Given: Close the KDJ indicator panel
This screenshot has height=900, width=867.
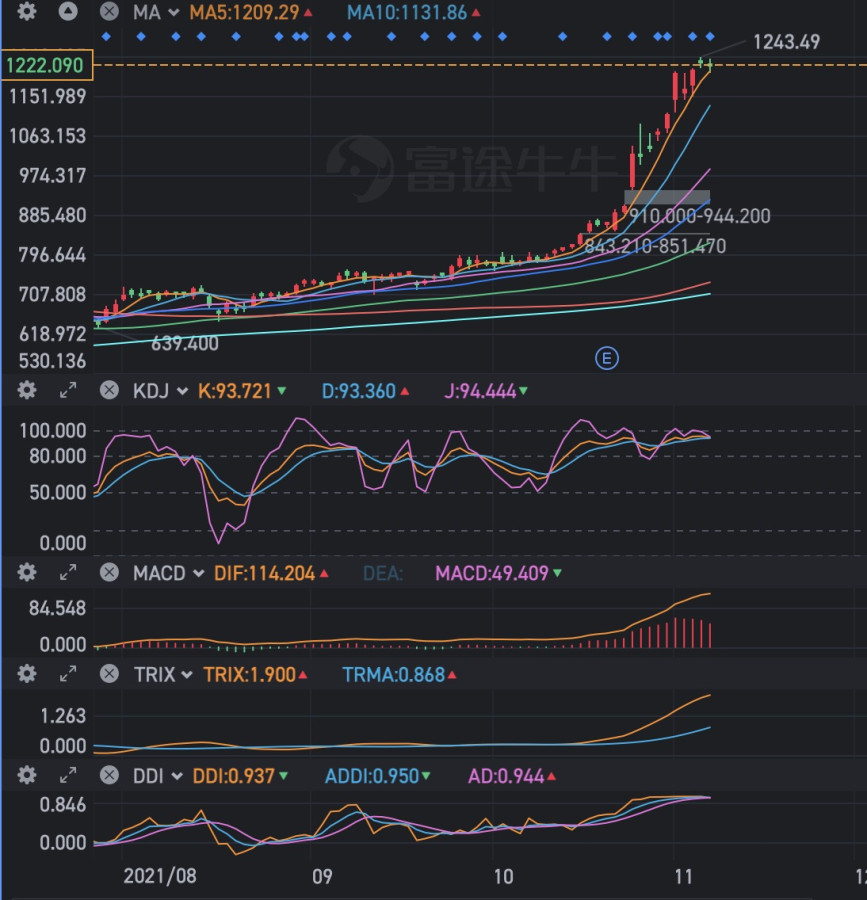Looking at the screenshot, I should pyautogui.click(x=109, y=391).
